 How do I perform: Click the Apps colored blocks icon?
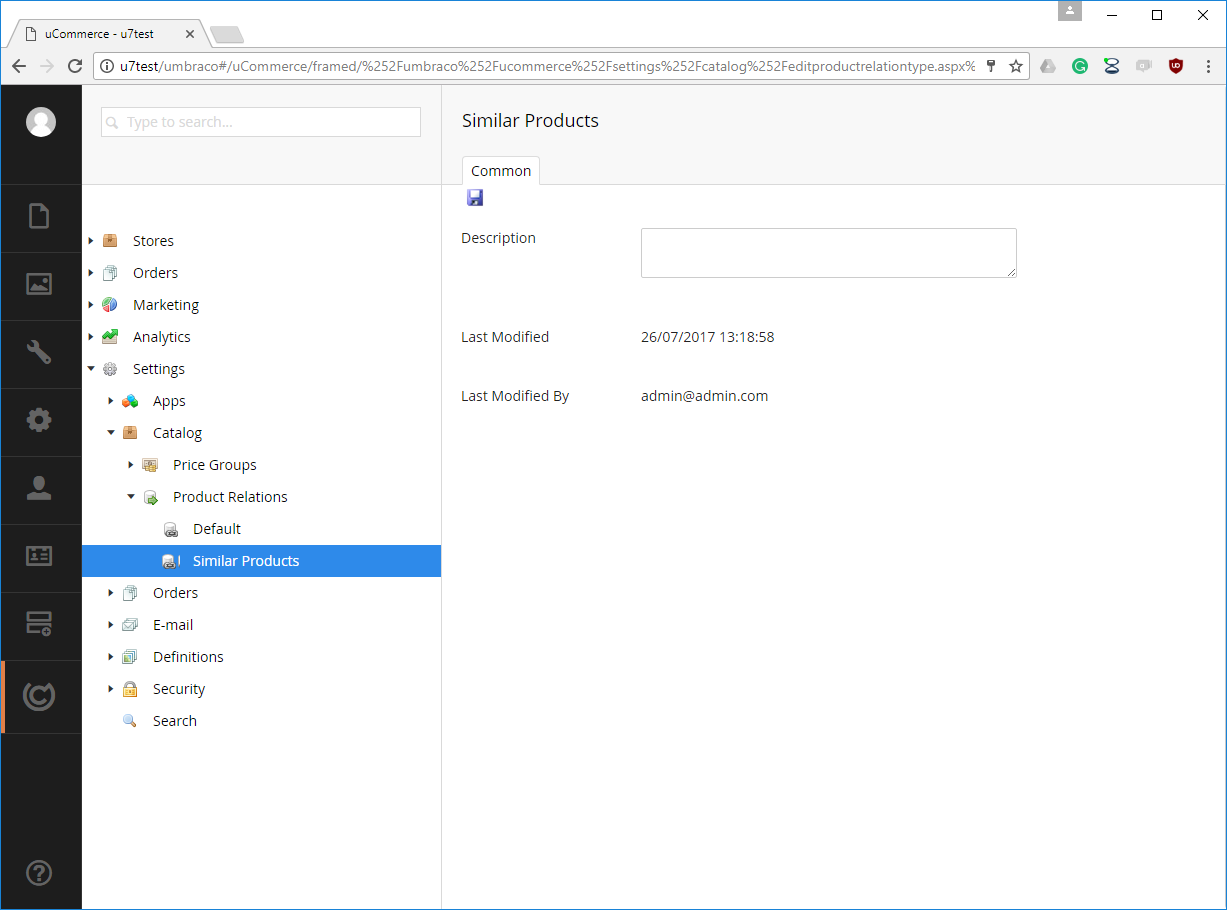[x=130, y=401]
